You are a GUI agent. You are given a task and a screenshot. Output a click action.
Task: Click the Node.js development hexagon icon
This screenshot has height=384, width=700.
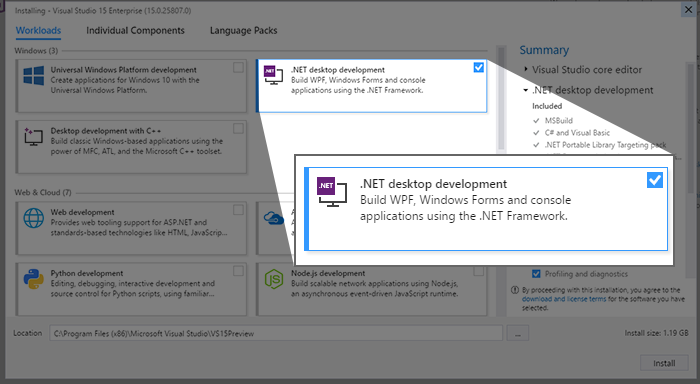pos(274,279)
